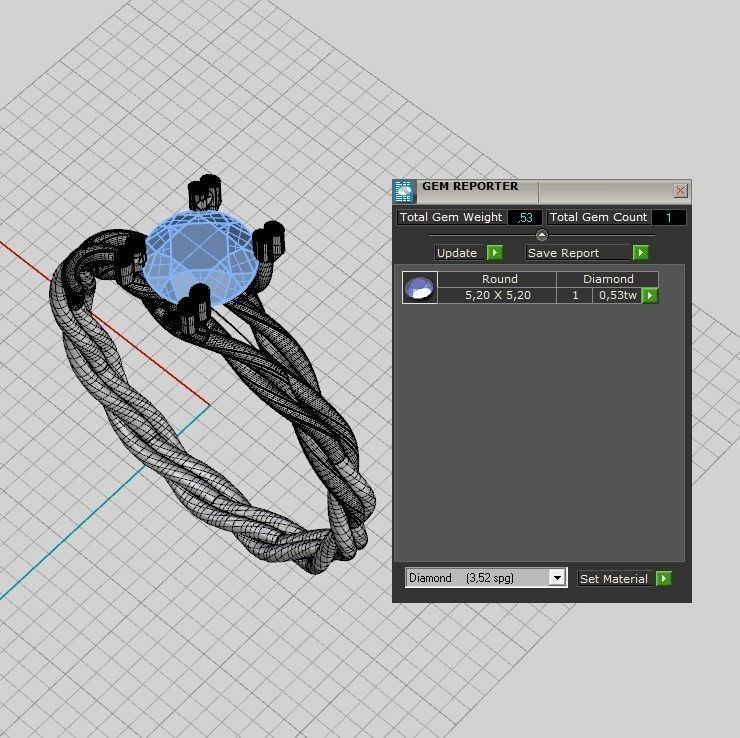
Task: Click the Diamond material header cell
Action: point(608,279)
